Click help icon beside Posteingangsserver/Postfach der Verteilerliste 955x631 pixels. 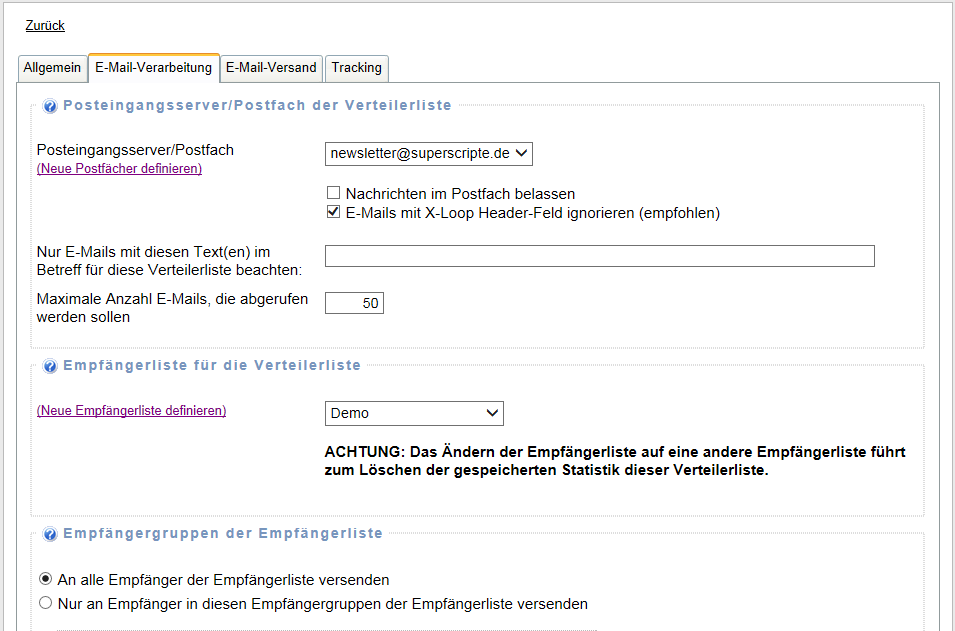click(x=50, y=106)
